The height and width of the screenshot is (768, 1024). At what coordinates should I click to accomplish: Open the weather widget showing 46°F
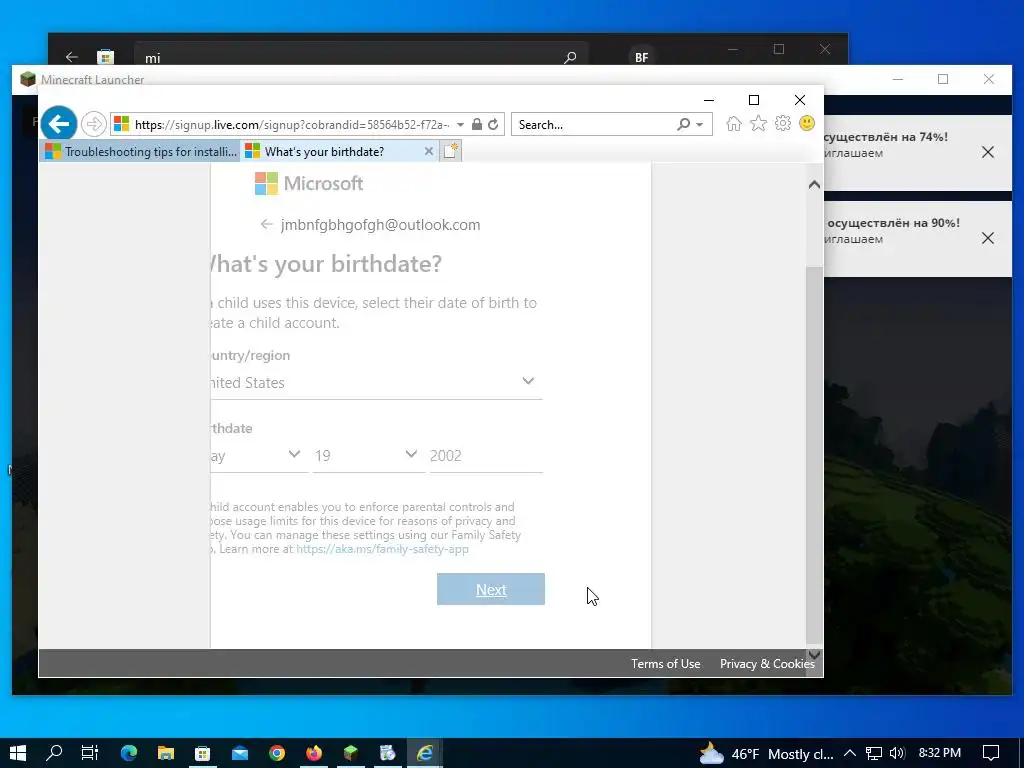(767, 754)
